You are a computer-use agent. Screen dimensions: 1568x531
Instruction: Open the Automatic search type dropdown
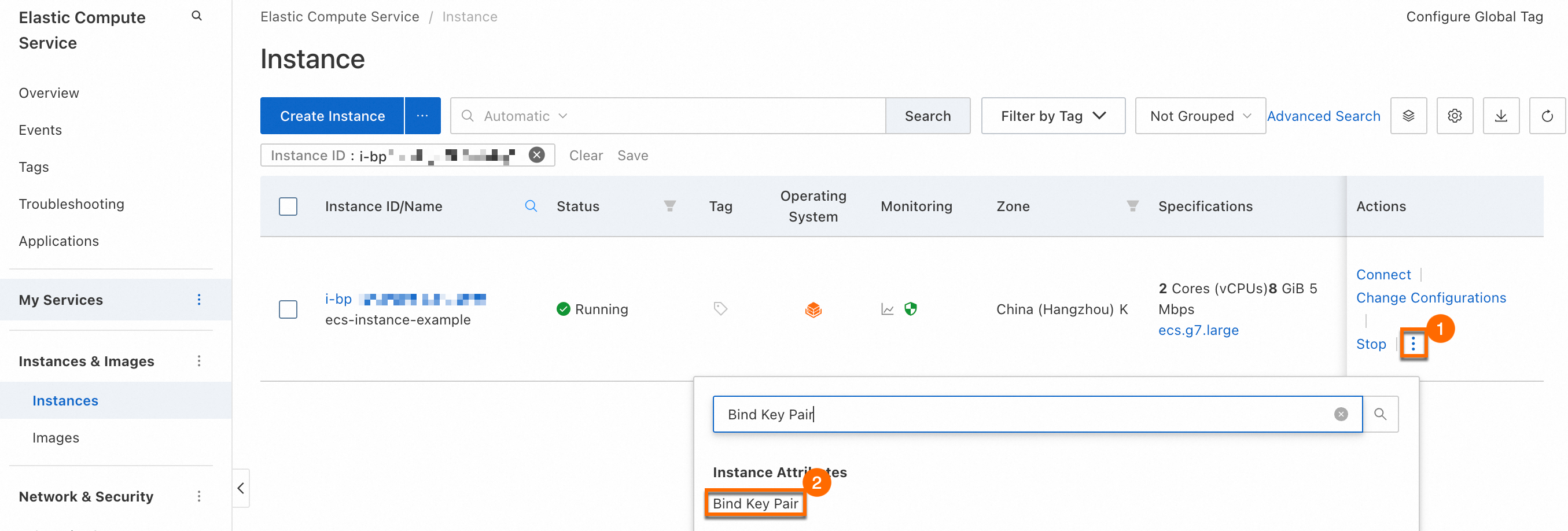point(525,116)
